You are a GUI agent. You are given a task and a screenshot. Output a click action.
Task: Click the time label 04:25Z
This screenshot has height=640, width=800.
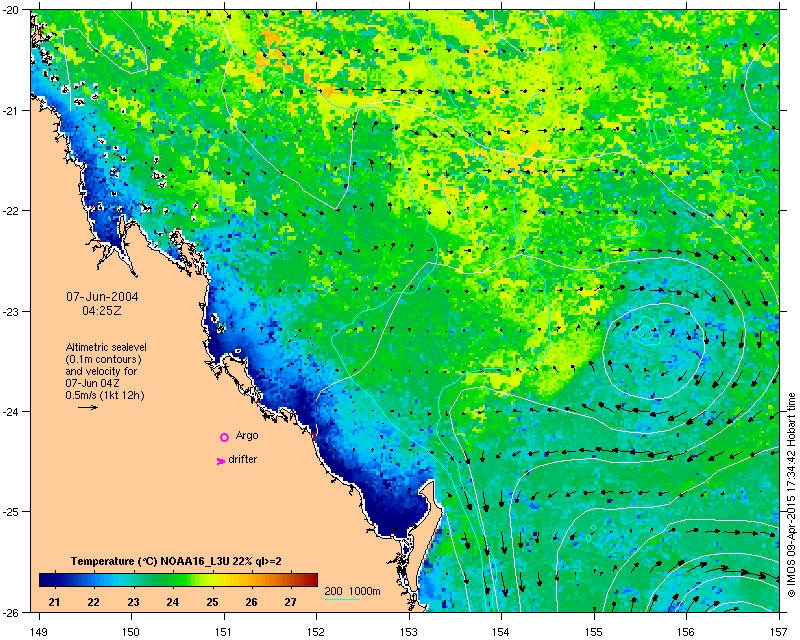coord(102,310)
